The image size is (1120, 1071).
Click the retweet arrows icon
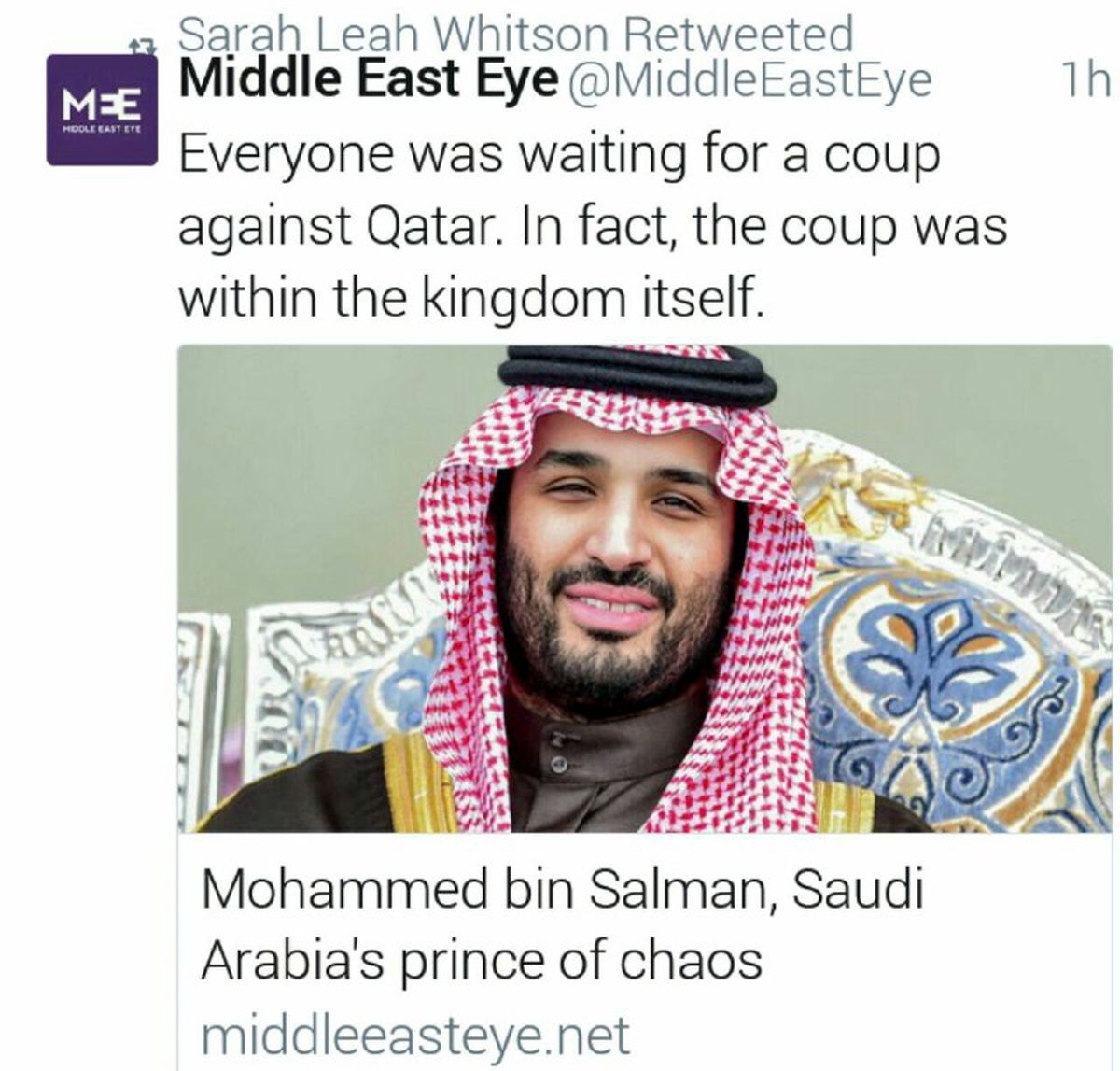[141, 43]
